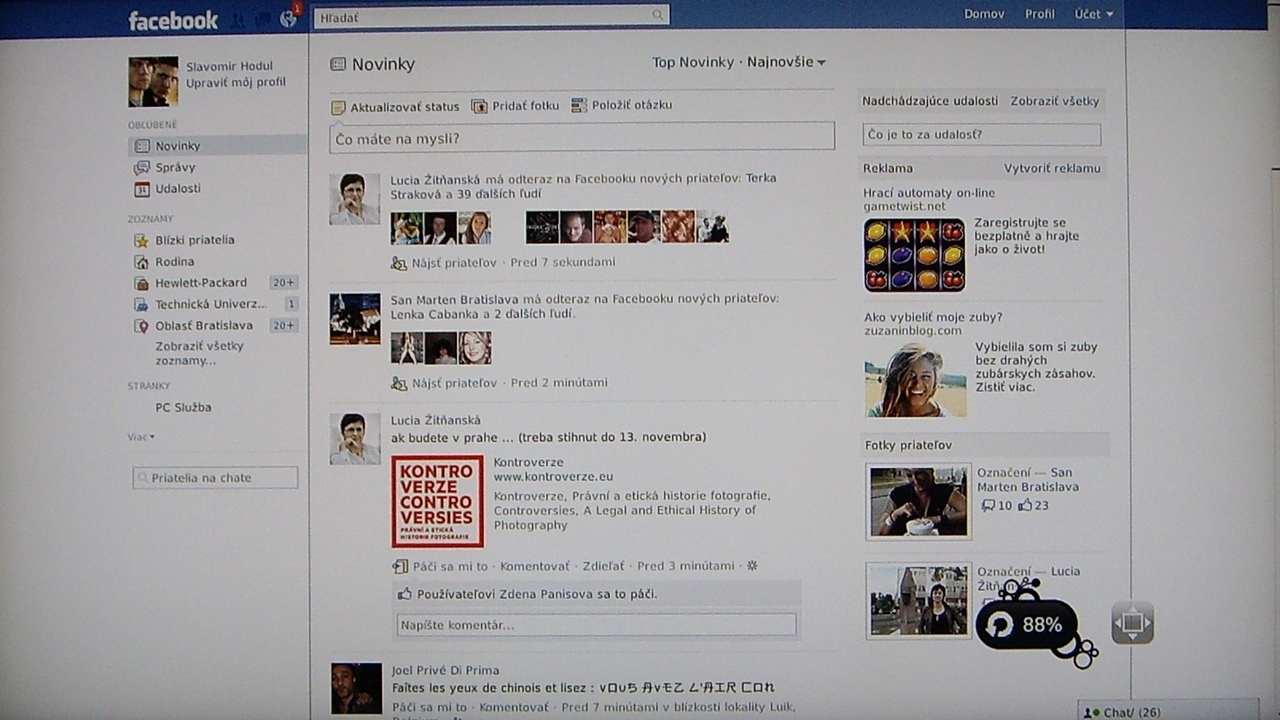This screenshot has height=720, width=1280.
Task: Go to Domov in top navigation
Action: pos(984,14)
